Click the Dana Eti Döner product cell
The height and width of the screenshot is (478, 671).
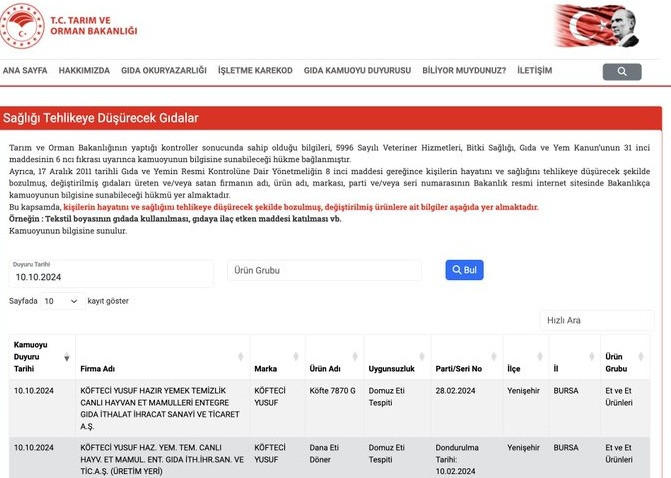tap(324, 454)
